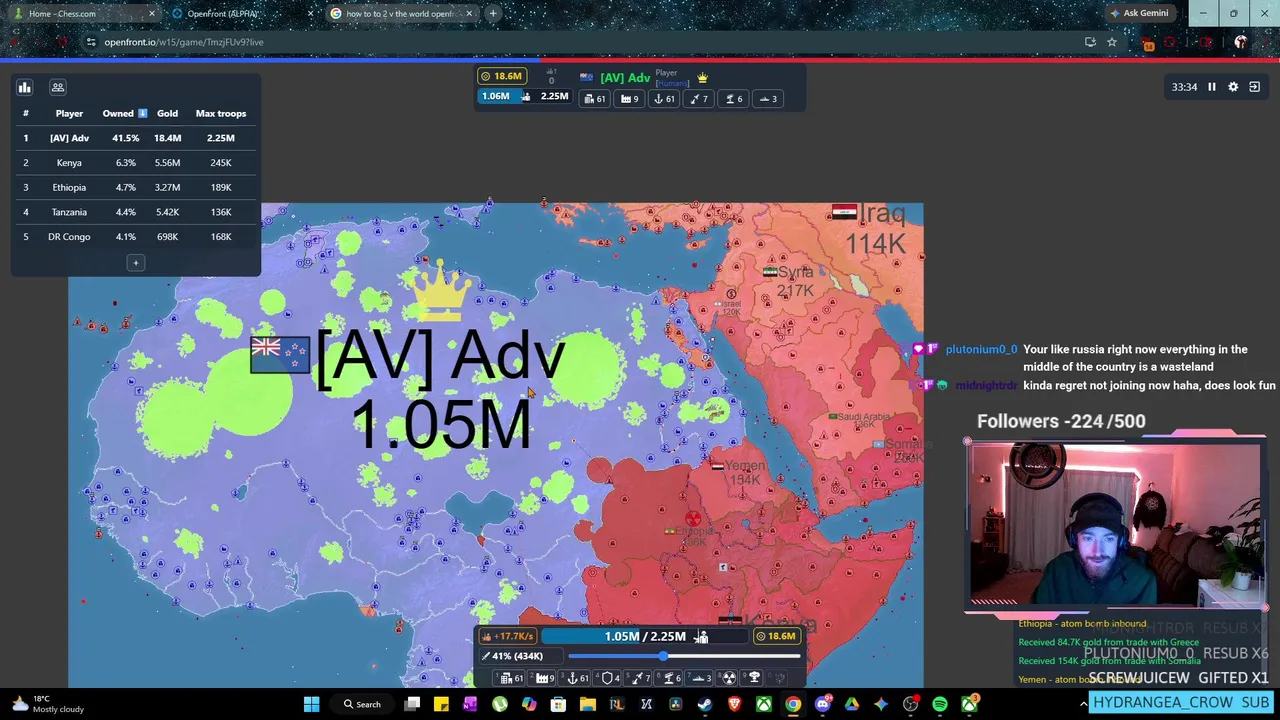Open Steam from taskbar
The height and width of the screenshot is (720, 1280).
point(705,705)
